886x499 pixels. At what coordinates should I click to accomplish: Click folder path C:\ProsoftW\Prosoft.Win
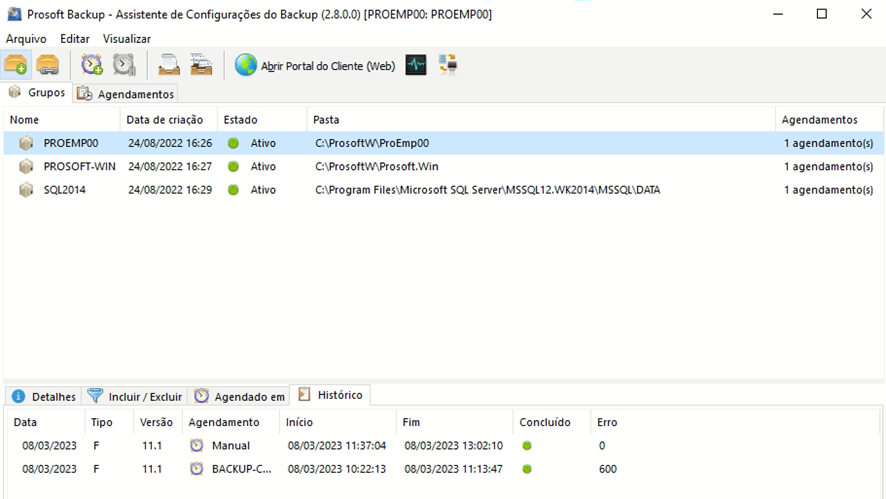(376, 167)
